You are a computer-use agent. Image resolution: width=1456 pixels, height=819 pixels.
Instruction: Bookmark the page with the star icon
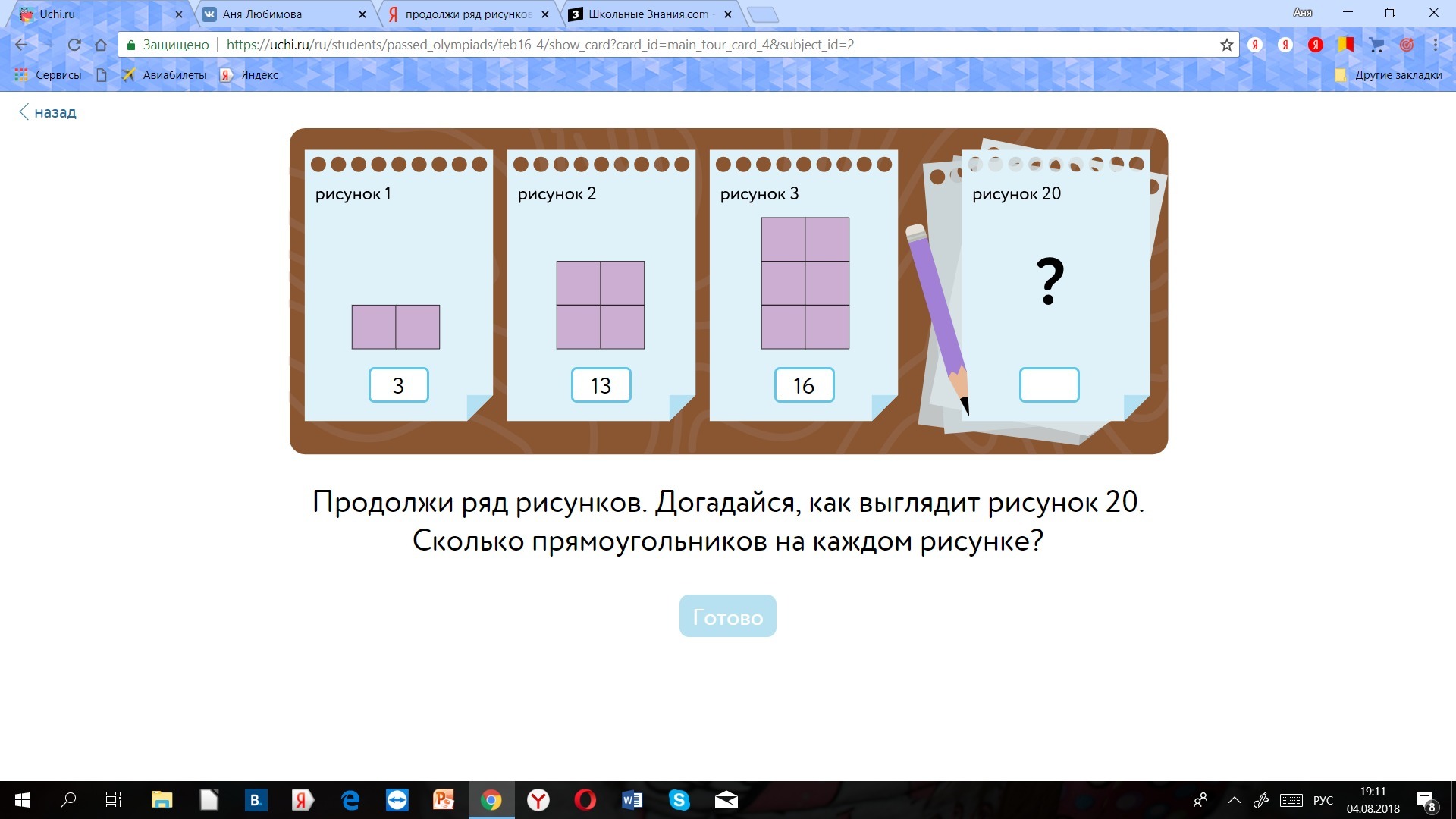(x=1226, y=45)
